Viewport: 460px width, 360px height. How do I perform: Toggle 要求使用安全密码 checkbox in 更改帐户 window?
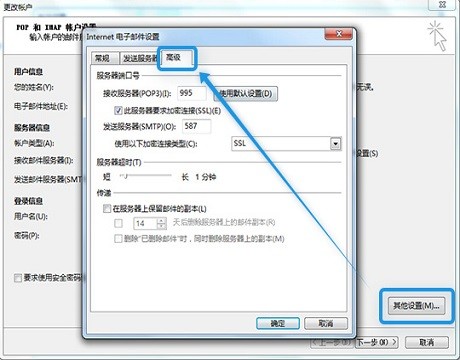[x=18, y=277]
